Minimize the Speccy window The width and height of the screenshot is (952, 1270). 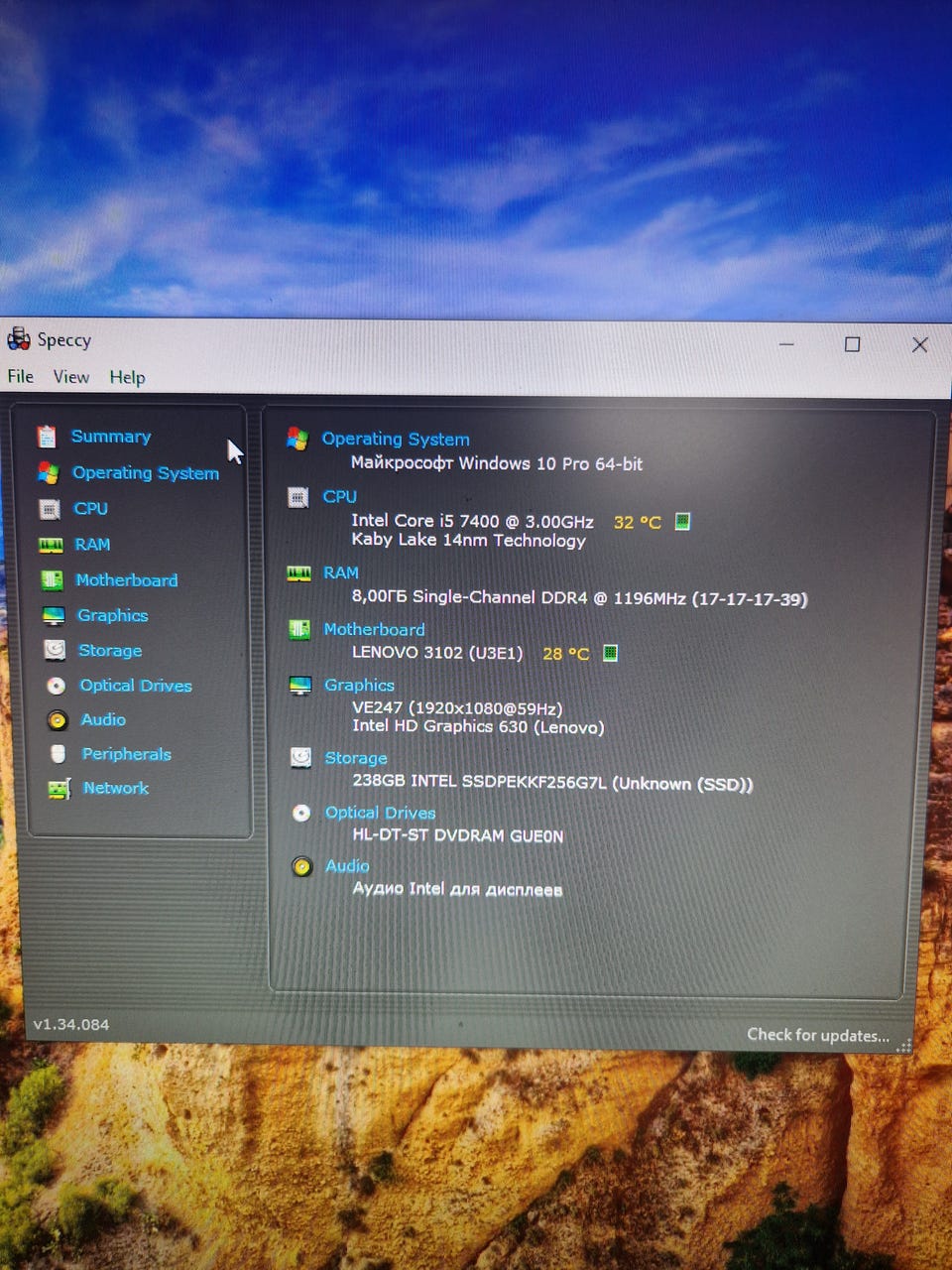point(786,344)
